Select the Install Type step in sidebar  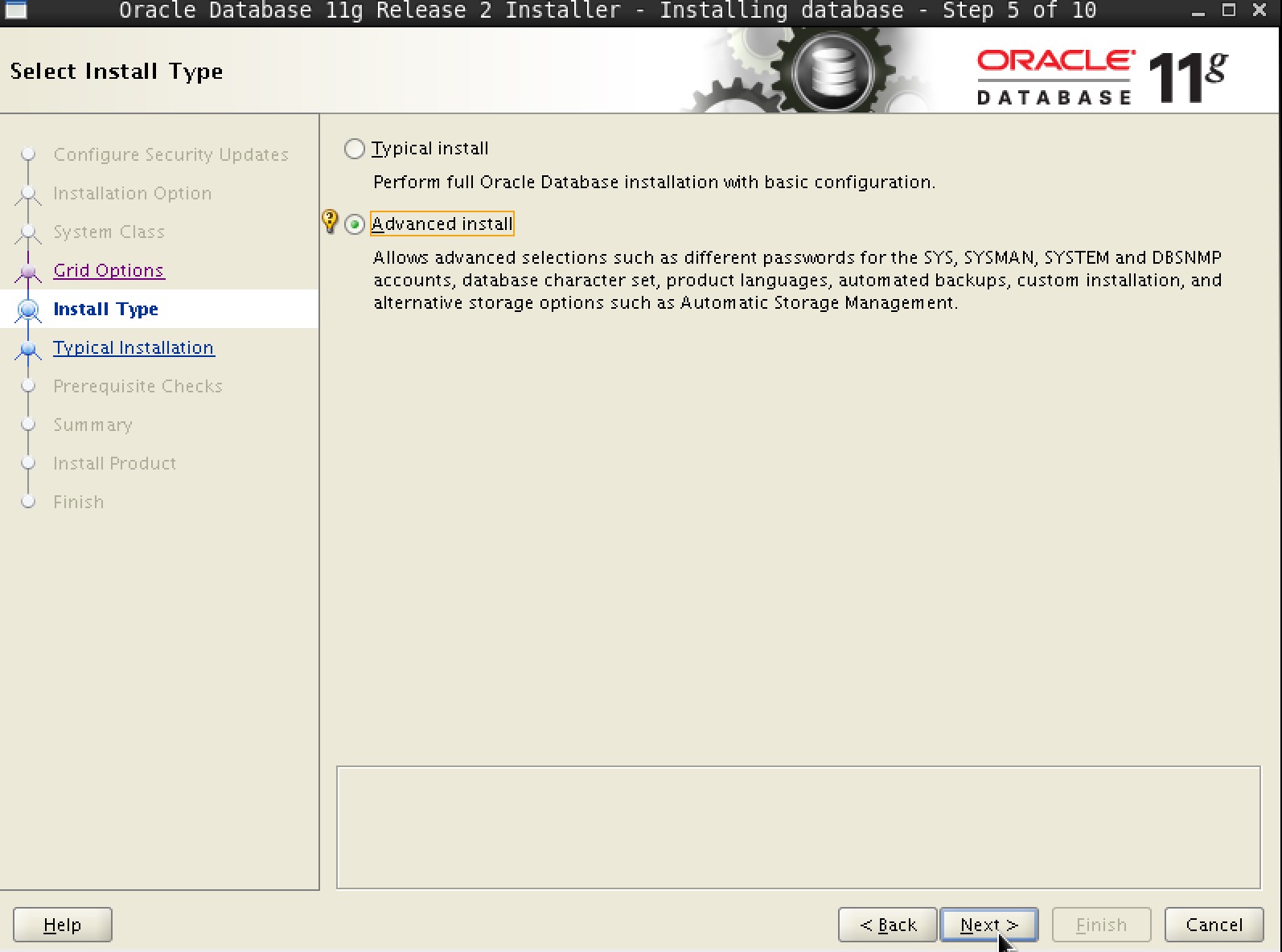point(105,310)
